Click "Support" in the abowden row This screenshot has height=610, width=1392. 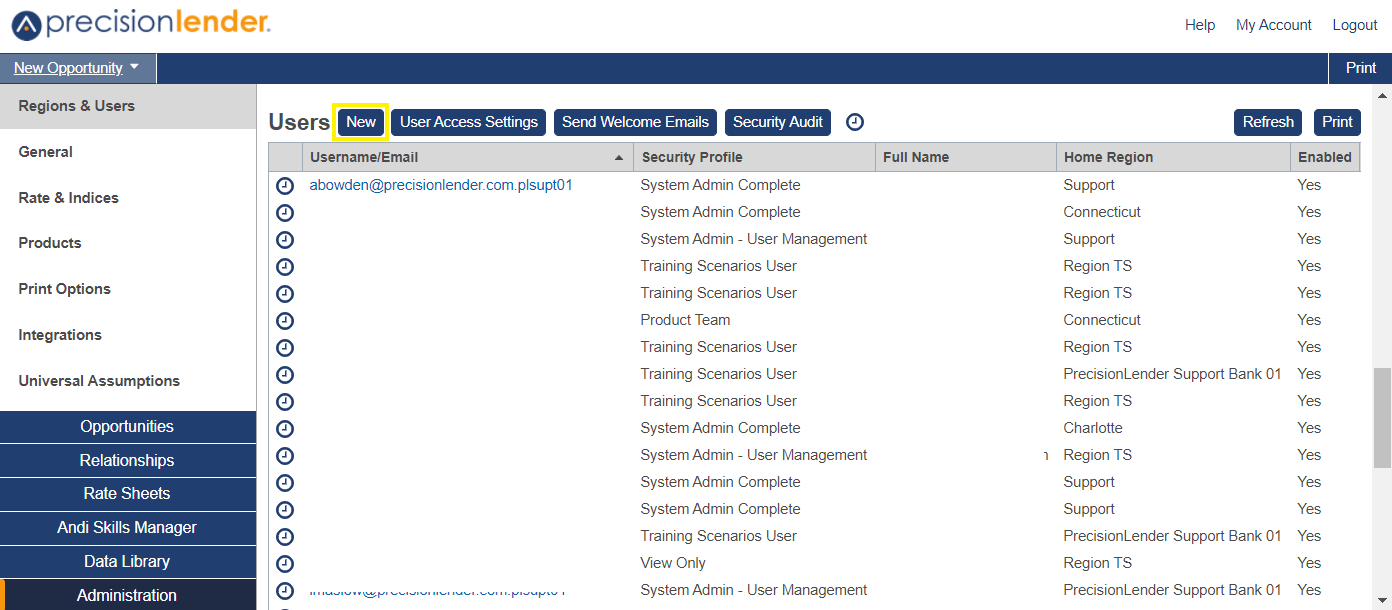coord(1089,185)
